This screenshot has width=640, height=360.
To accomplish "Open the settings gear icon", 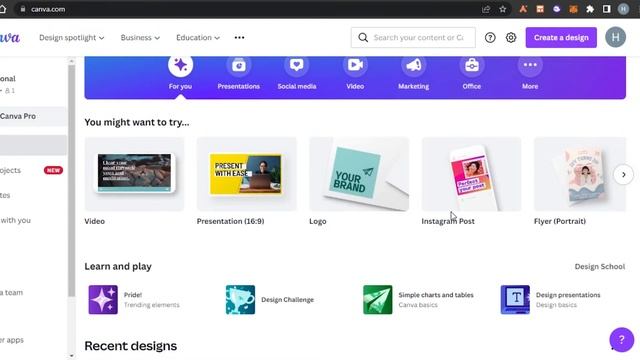I will coord(511,38).
